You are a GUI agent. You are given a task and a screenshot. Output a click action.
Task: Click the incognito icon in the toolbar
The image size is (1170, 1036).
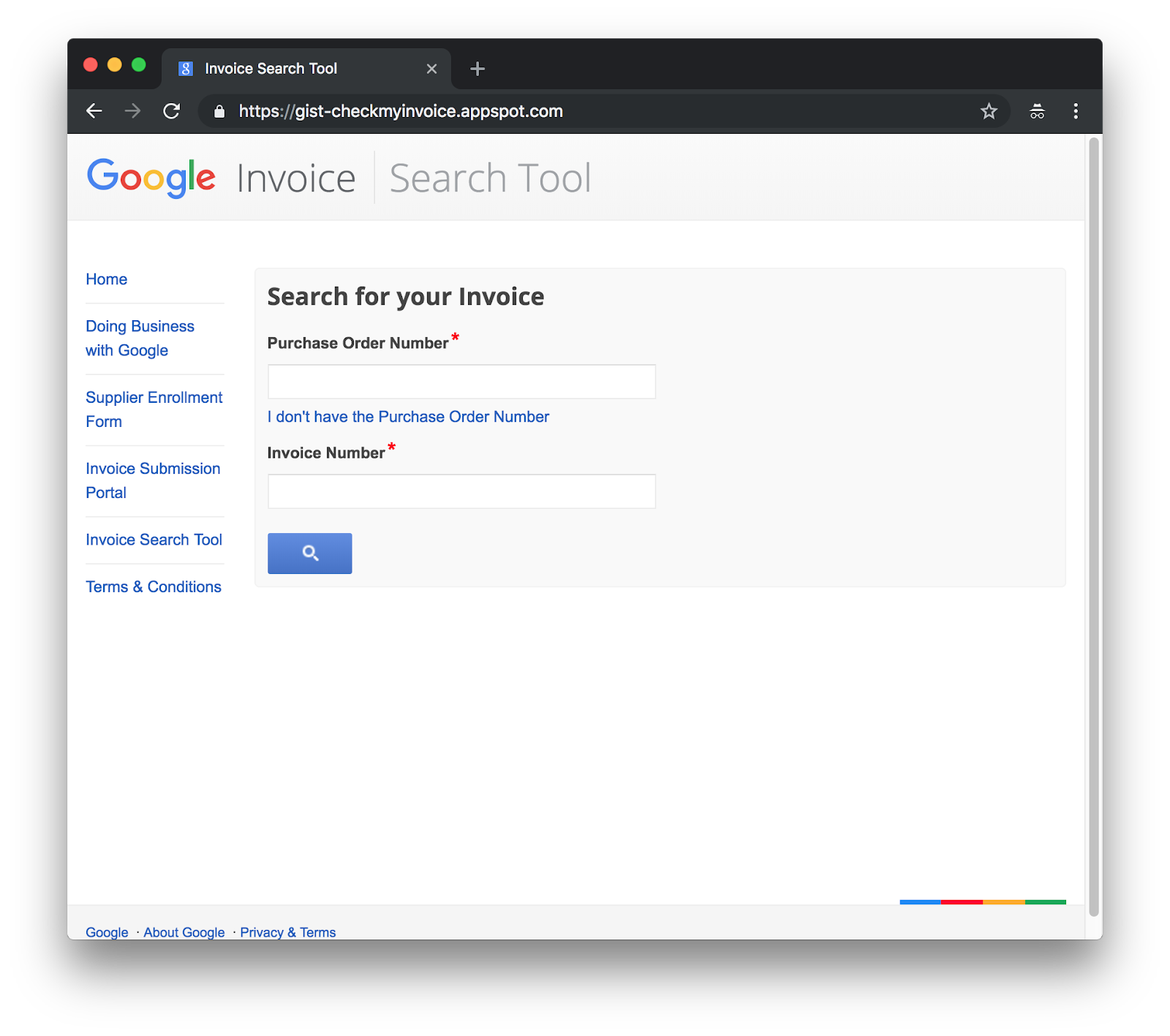(x=1037, y=111)
